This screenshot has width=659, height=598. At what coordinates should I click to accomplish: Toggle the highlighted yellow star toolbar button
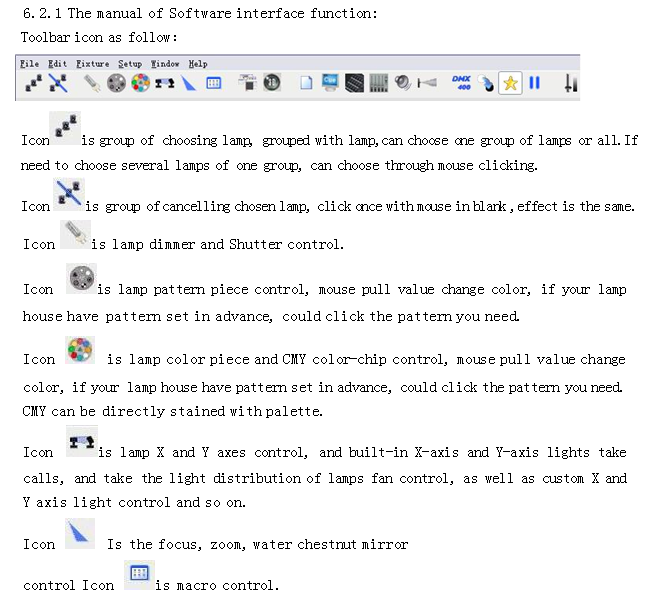(x=510, y=83)
